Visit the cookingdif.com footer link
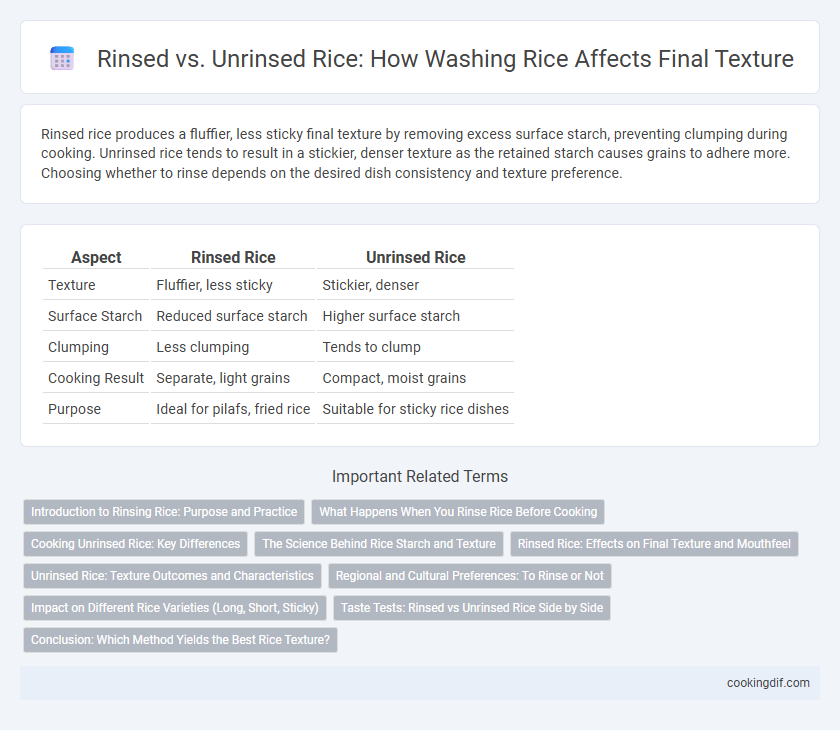 point(768,683)
